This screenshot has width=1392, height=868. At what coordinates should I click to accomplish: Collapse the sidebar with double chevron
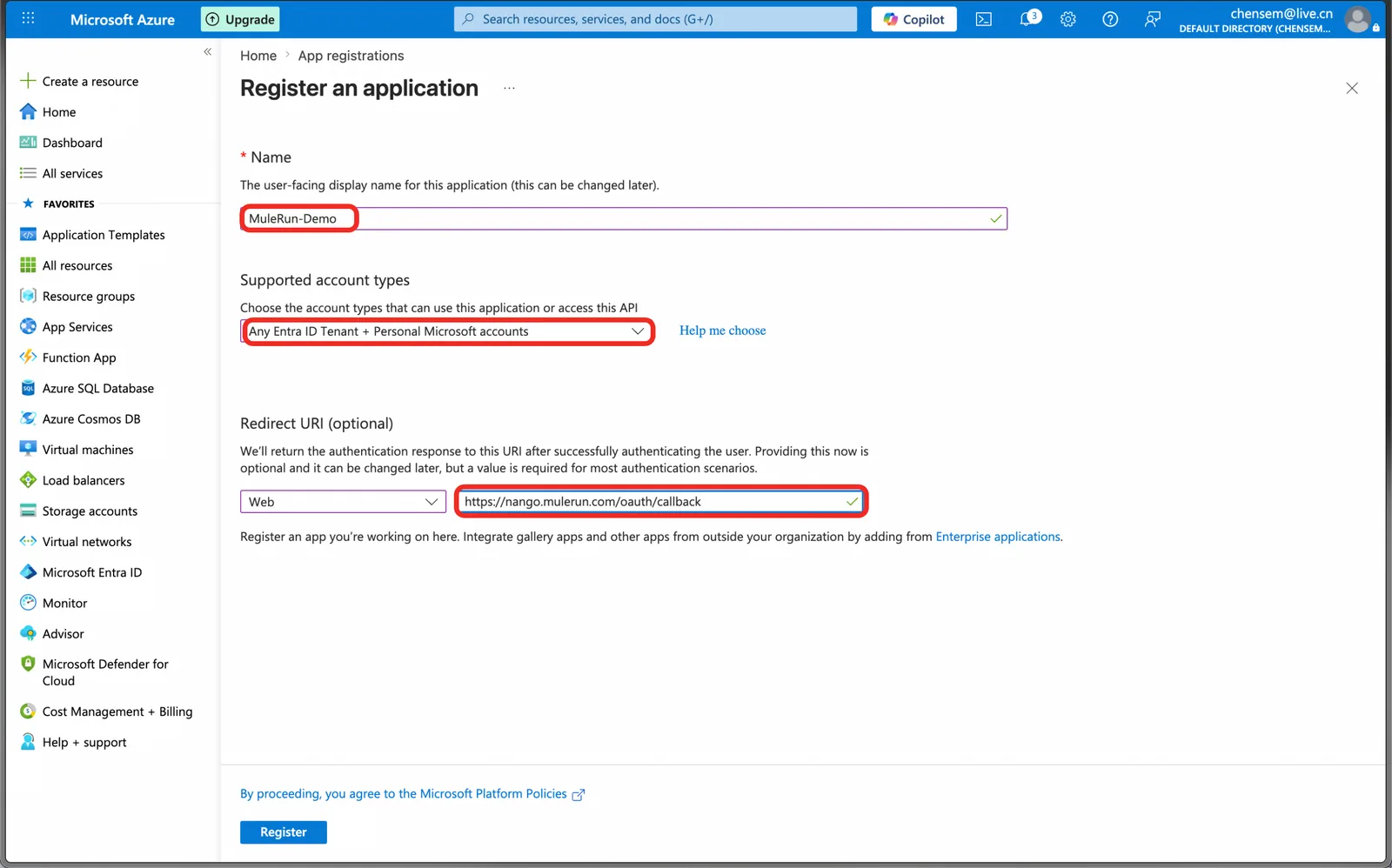tap(207, 52)
